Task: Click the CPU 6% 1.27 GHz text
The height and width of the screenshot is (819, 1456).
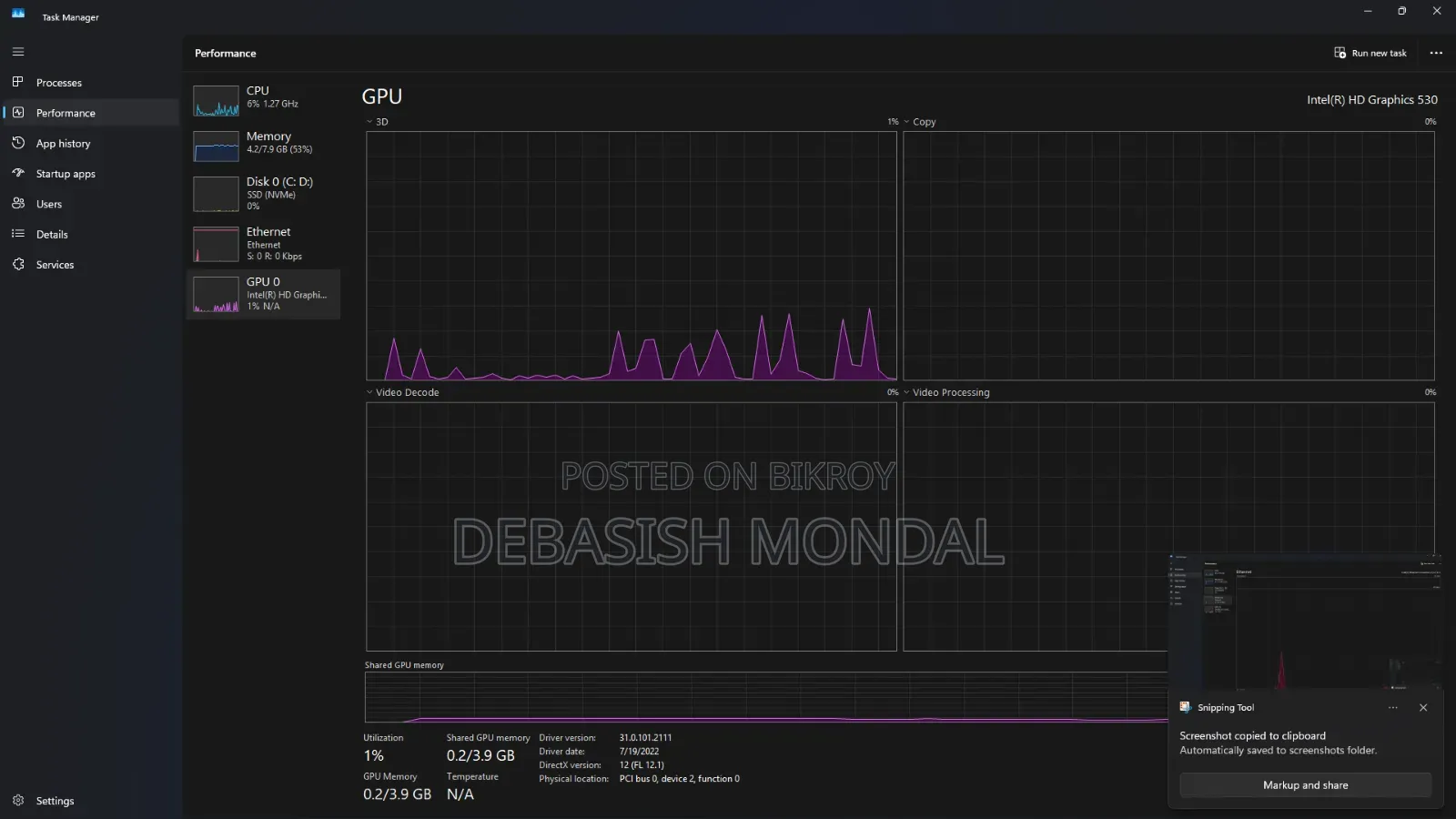Action: [x=273, y=104]
